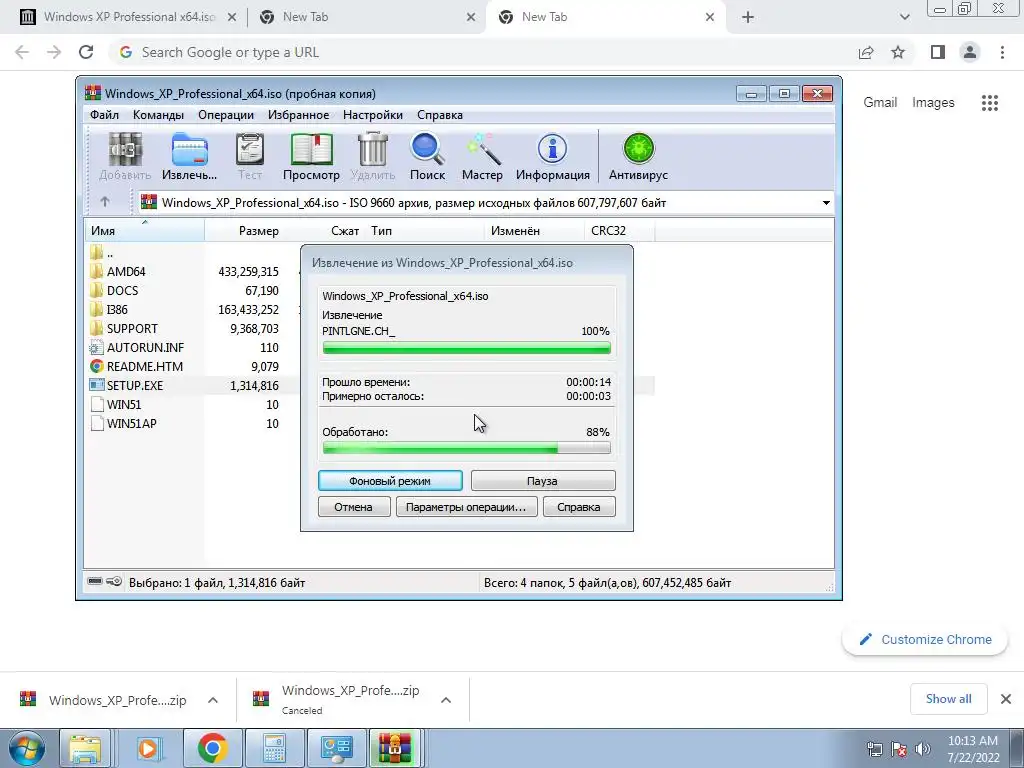Screen dimensions: 1024x768
Task: Sort by the CRC32 column header
Action: click(619, 231)
